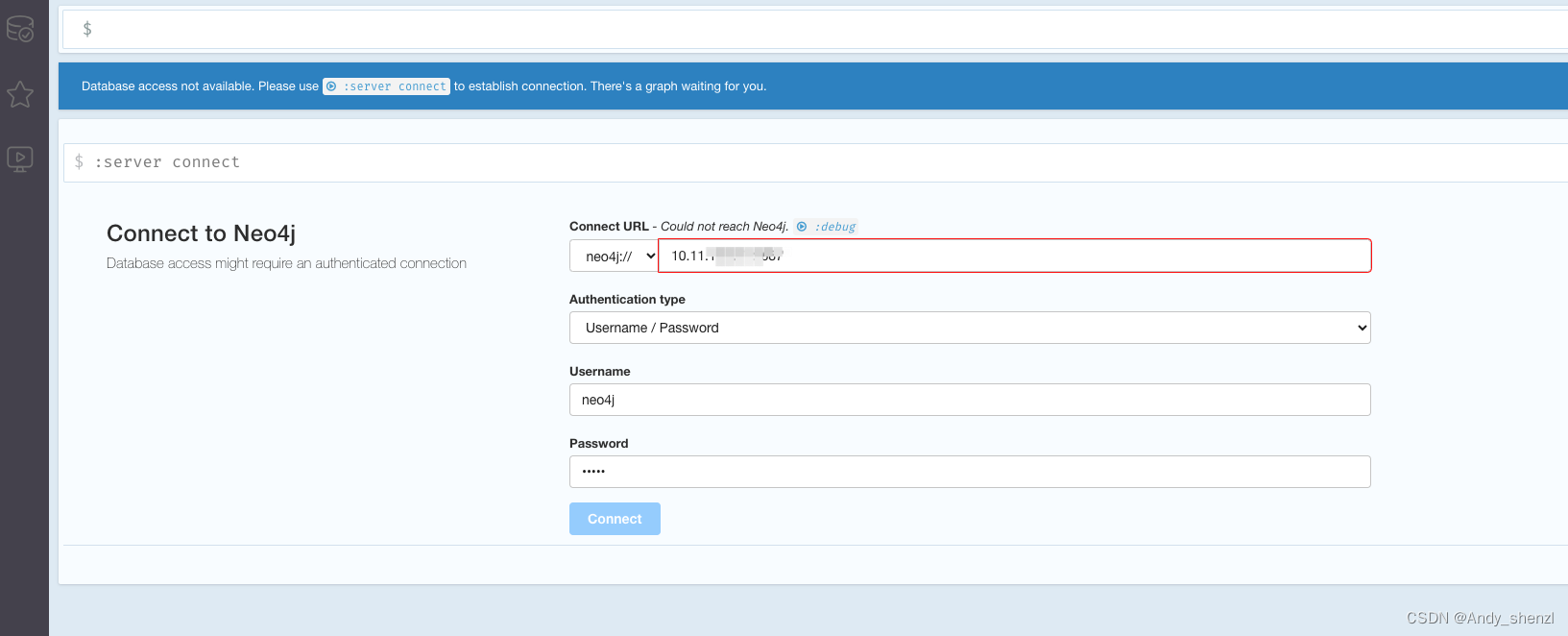The width and height of the screenshot is (1568, 636).
Task: Focus the Connect URL host field
Action: click(x=1015, y=256)
